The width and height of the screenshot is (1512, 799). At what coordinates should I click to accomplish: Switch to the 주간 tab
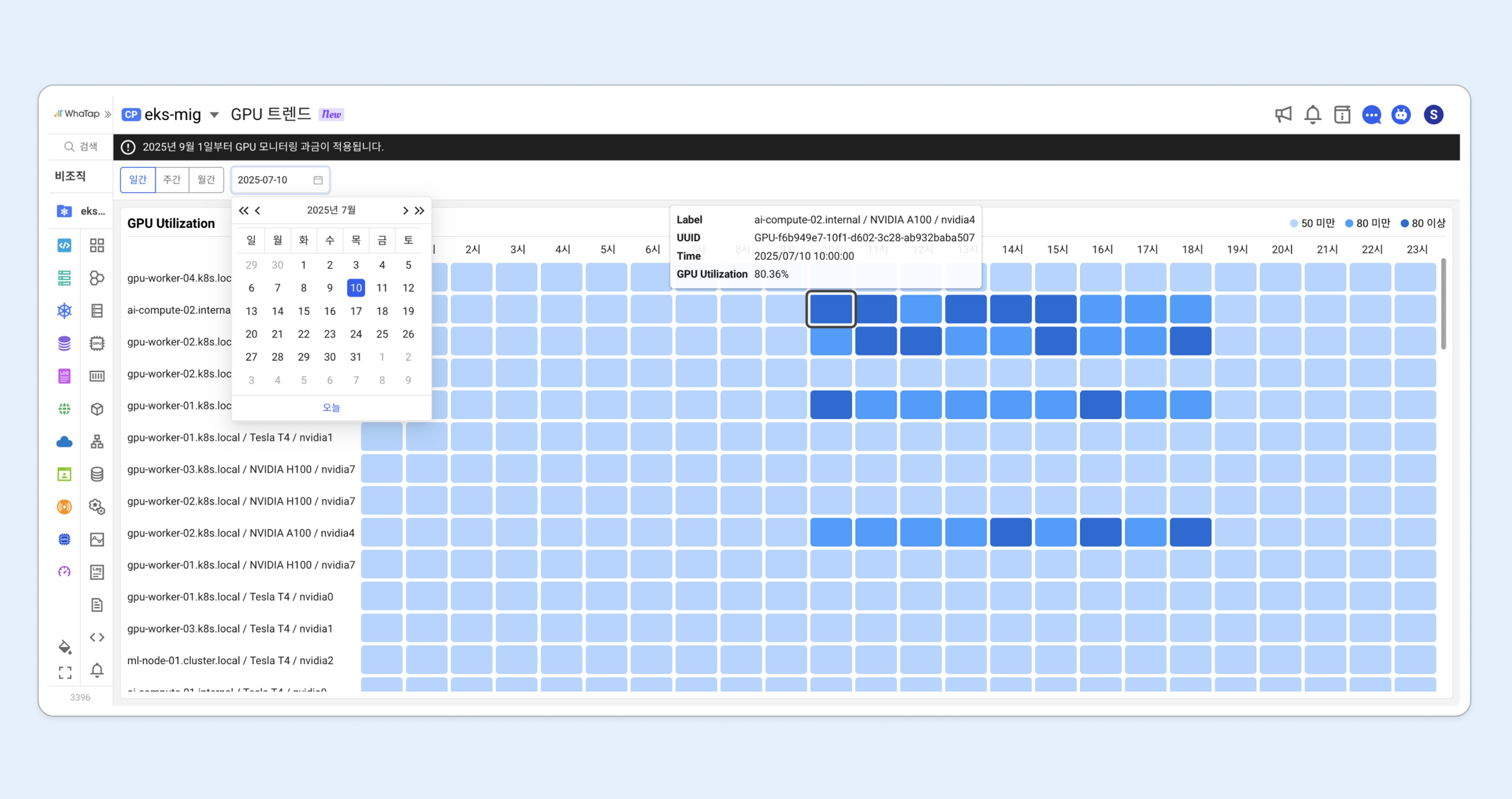(172, 180)
